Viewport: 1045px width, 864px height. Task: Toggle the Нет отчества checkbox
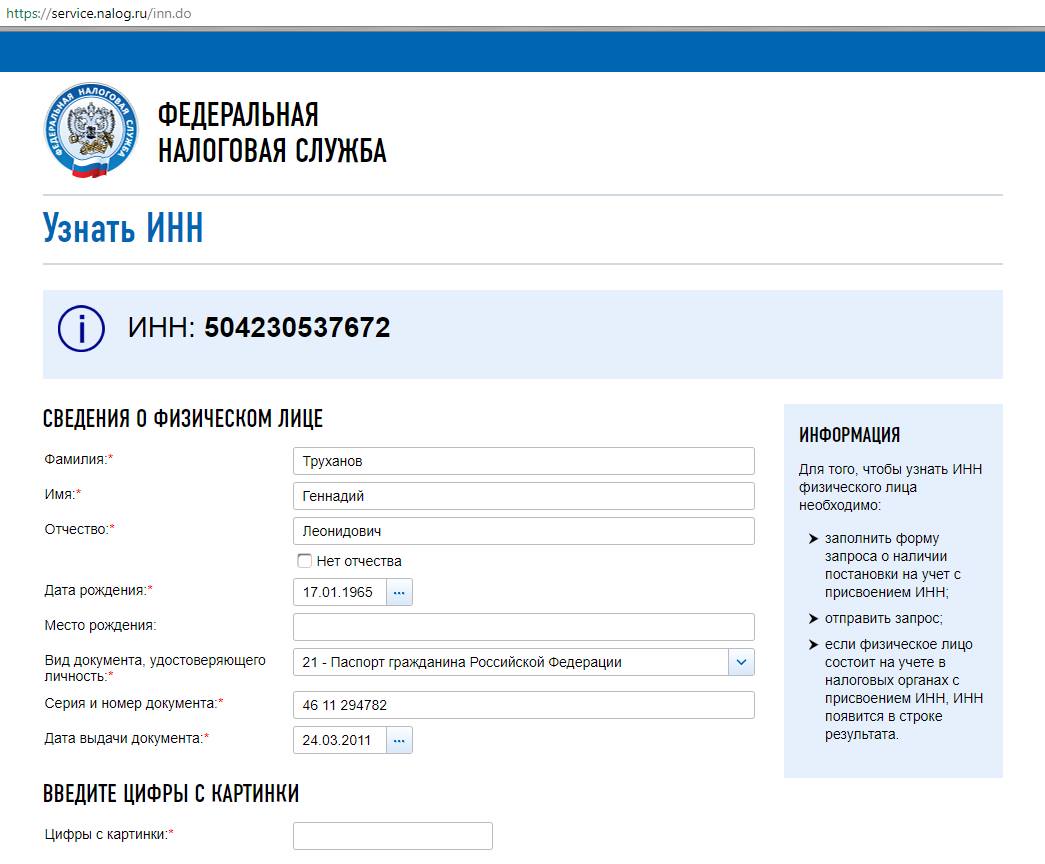[305, 561]
